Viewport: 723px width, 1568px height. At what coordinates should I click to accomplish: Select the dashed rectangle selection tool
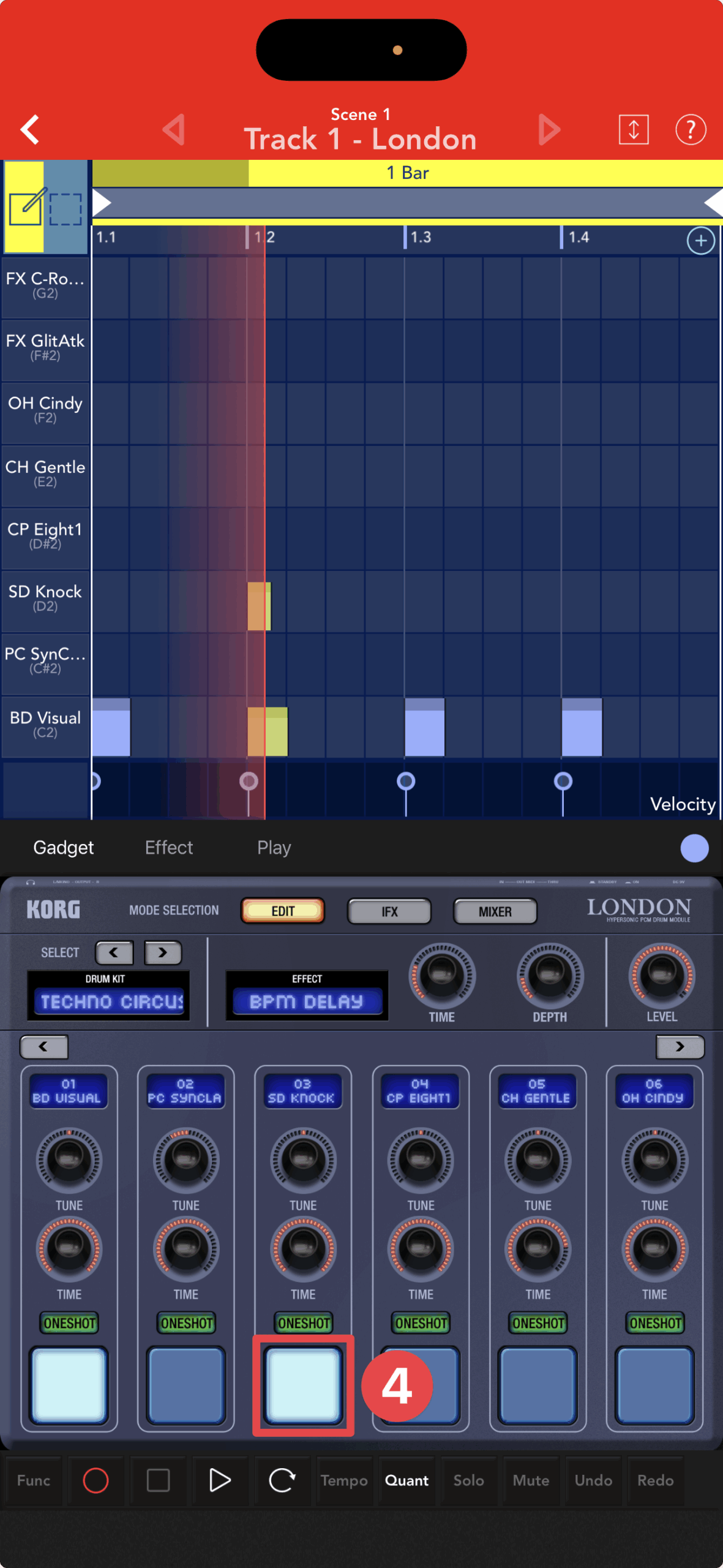click(x=66, y=208)
